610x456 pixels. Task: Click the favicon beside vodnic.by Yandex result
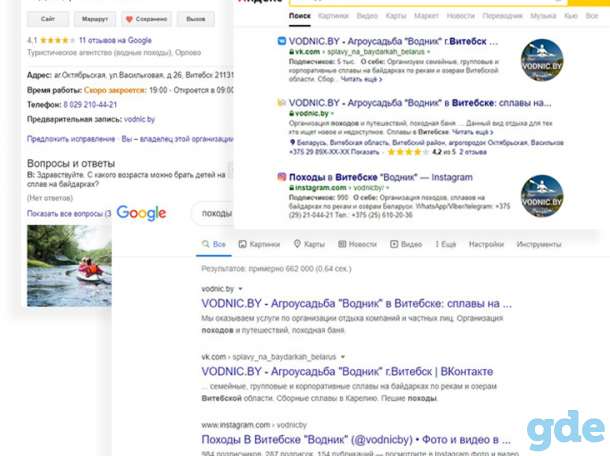tap(281, 103)
